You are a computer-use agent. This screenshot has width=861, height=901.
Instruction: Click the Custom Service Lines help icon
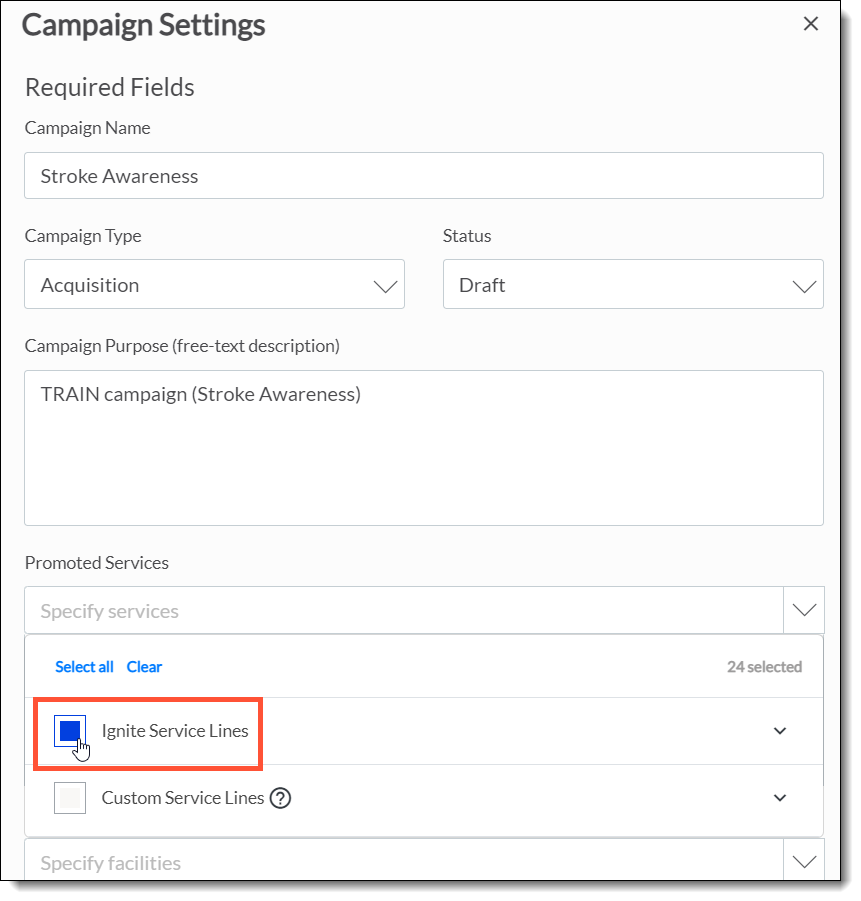pyautogui.click(x=281, y=798)
